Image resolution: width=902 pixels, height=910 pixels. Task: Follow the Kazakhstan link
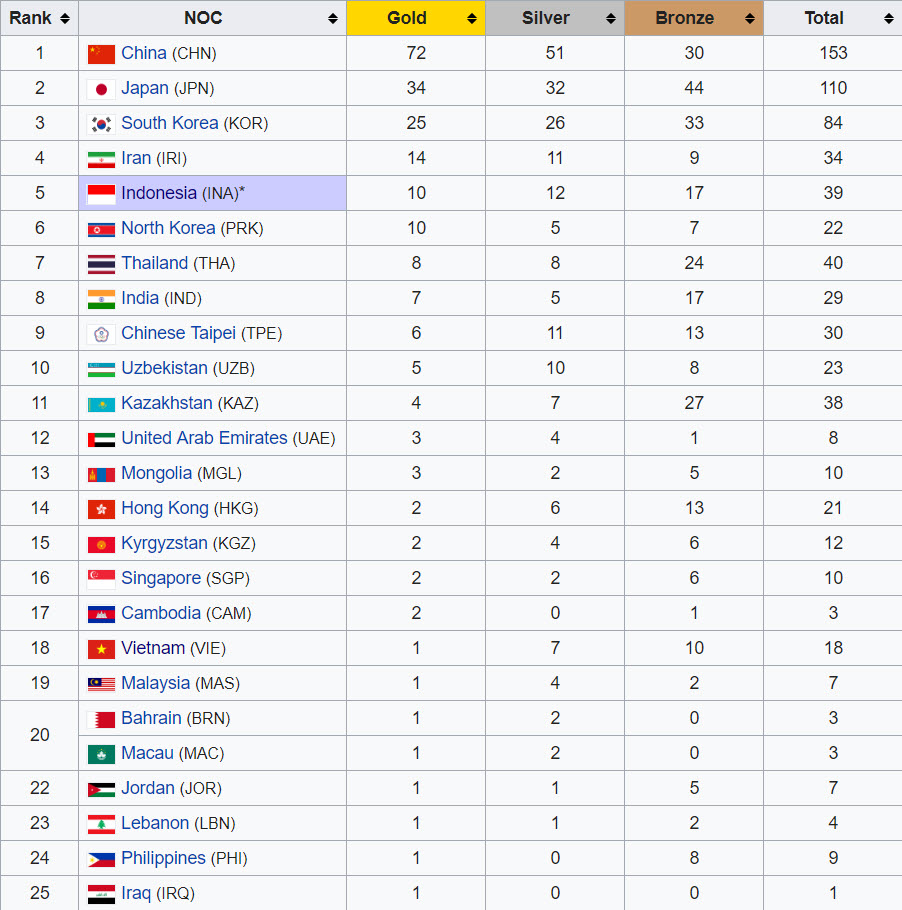coord(167,403)
